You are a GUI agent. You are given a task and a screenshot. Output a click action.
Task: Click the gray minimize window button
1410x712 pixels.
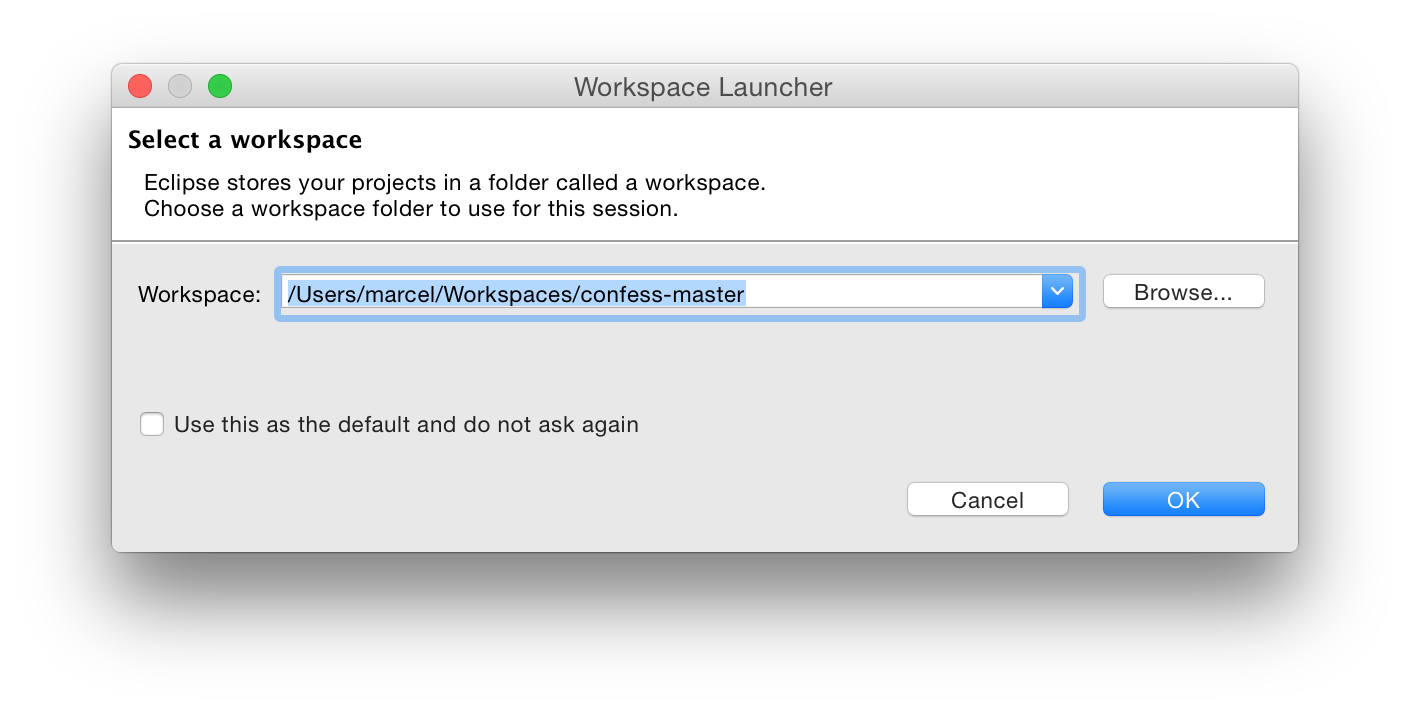pos(180,87)
